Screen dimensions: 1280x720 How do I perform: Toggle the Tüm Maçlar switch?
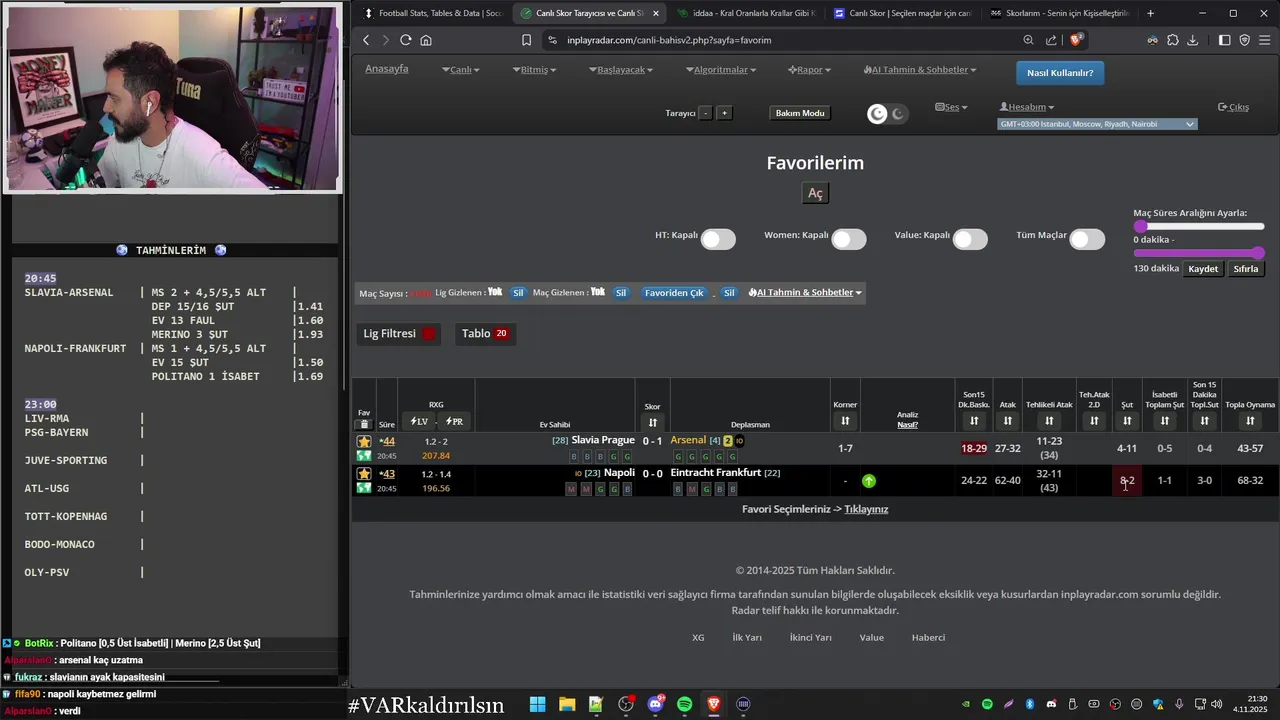(x=1087, y=239)
